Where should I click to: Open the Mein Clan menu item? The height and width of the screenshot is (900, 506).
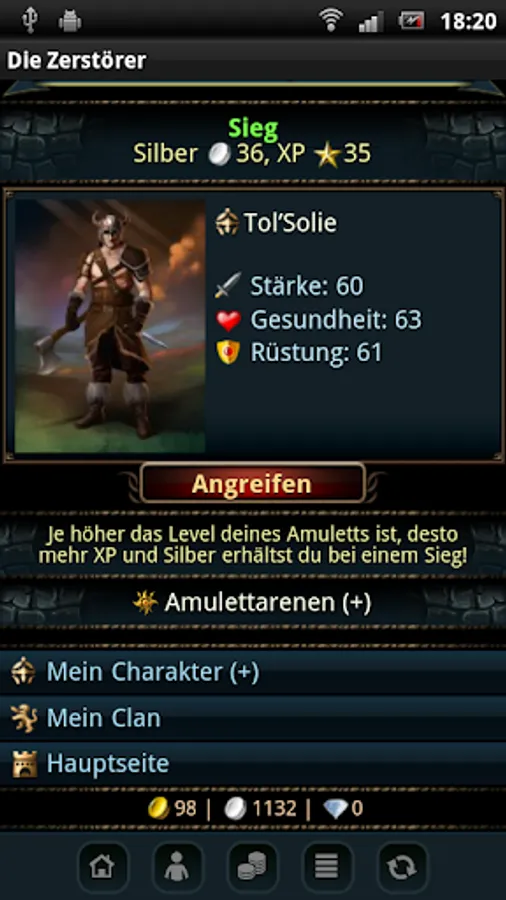(x=253, y=718)
